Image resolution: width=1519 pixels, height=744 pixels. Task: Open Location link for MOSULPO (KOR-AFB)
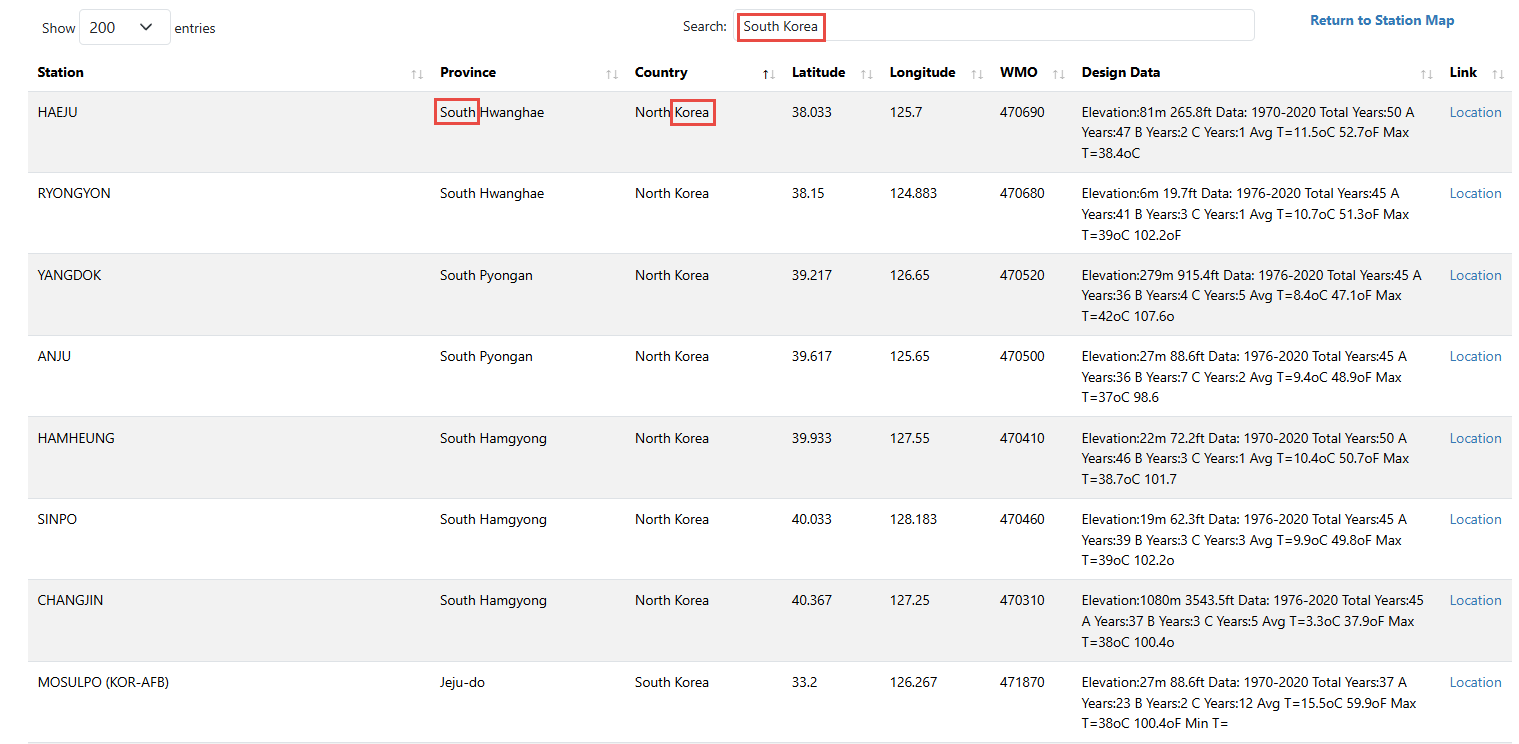tap(1475, 683)
